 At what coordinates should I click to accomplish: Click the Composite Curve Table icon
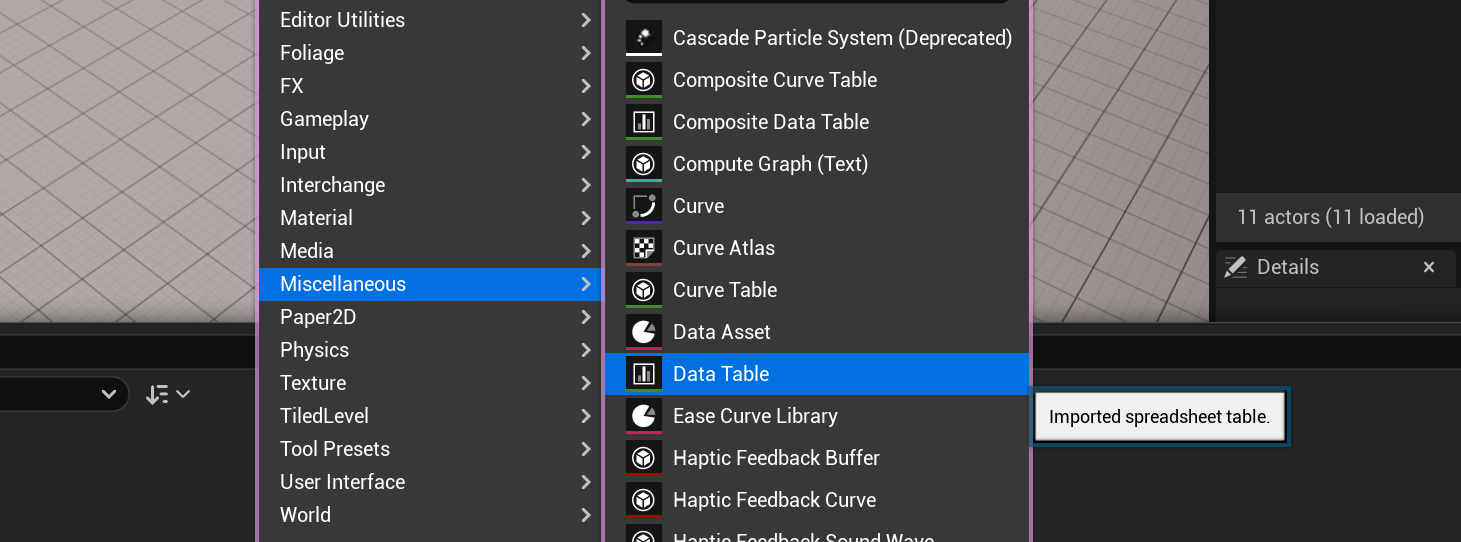[x=644, y=80]
